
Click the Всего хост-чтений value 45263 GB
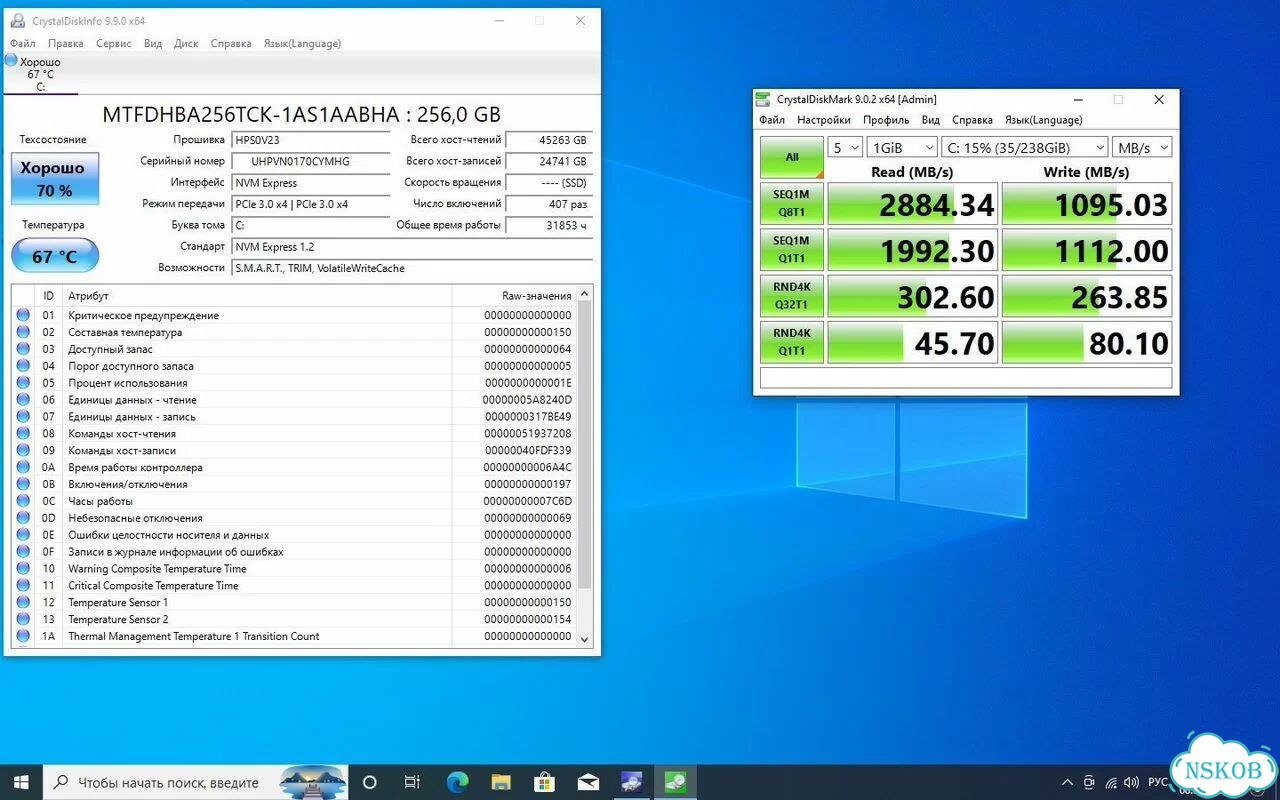point(549,140)
